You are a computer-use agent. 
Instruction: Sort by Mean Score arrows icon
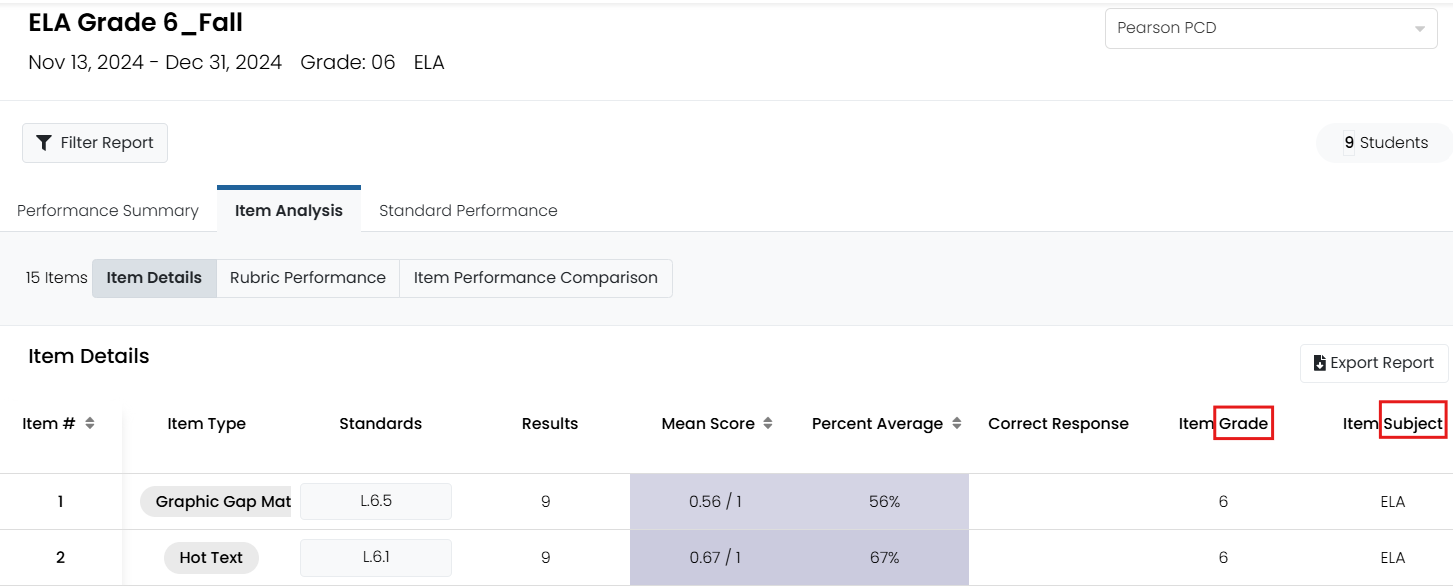point(768,423)
